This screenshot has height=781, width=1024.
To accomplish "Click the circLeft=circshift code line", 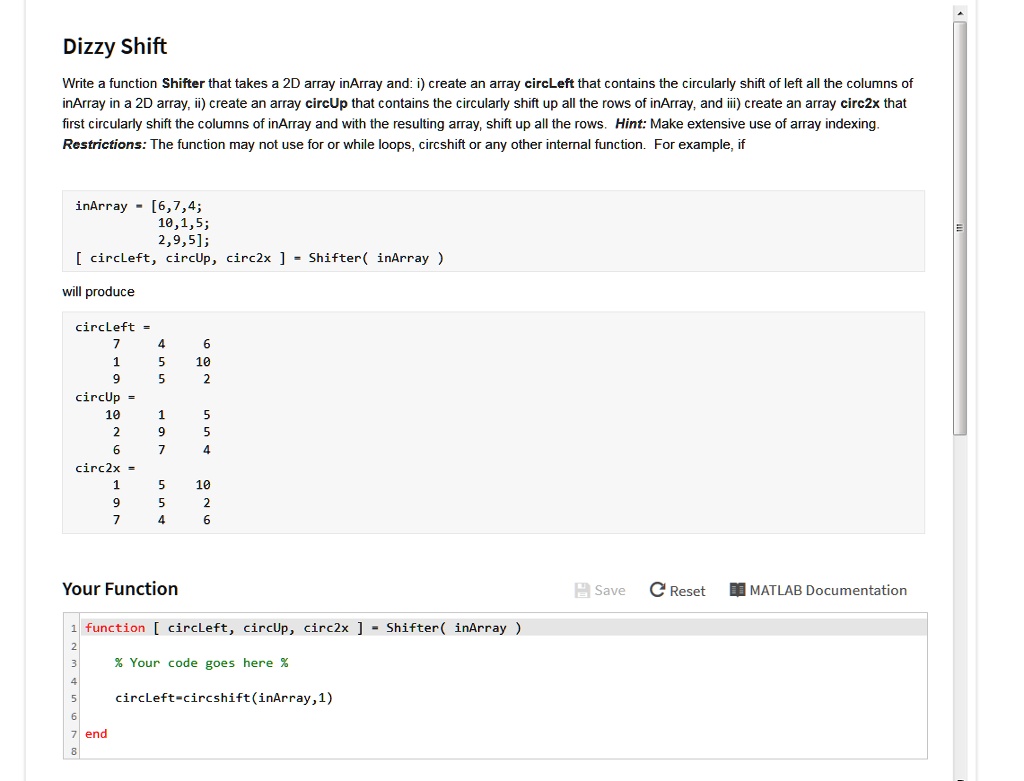I will (224, 698).
